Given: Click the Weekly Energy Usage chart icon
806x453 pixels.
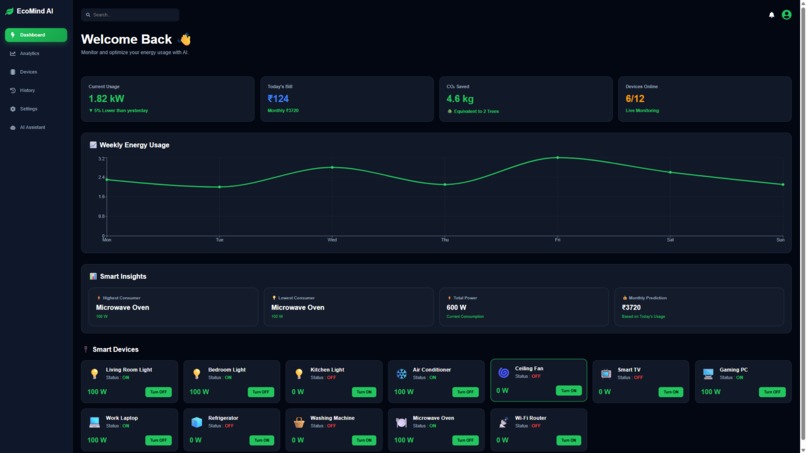Looking at the screenshot, I should click(93, 145).
